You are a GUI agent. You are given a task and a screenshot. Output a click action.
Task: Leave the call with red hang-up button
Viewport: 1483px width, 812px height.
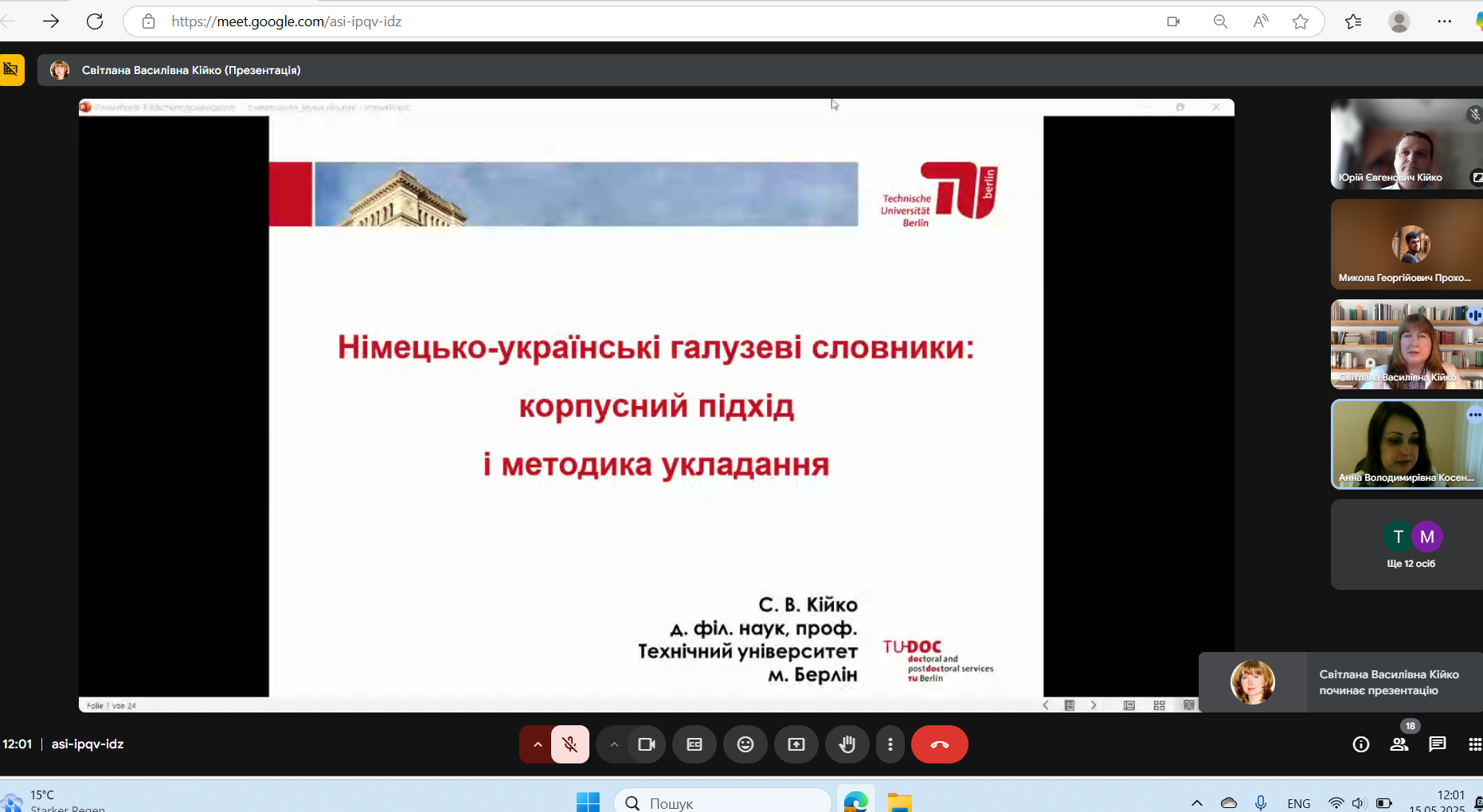(940, 744)
